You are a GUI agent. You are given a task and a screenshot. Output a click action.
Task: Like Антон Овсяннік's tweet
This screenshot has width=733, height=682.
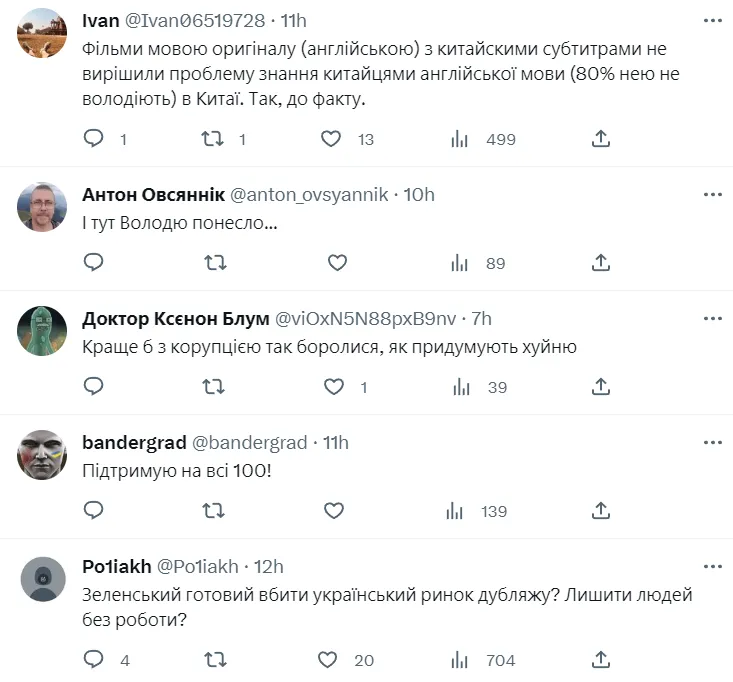[337, 263]
